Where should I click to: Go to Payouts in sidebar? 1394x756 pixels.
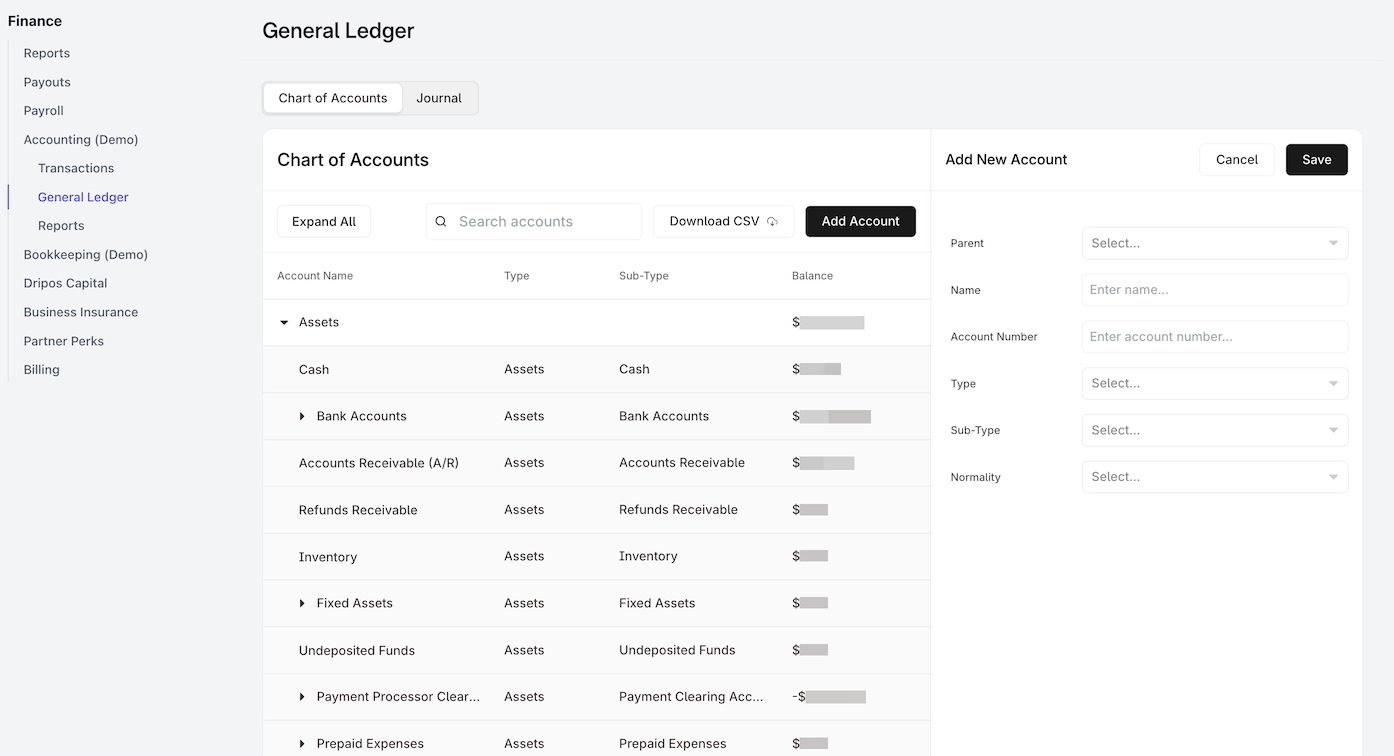point(47,82)
